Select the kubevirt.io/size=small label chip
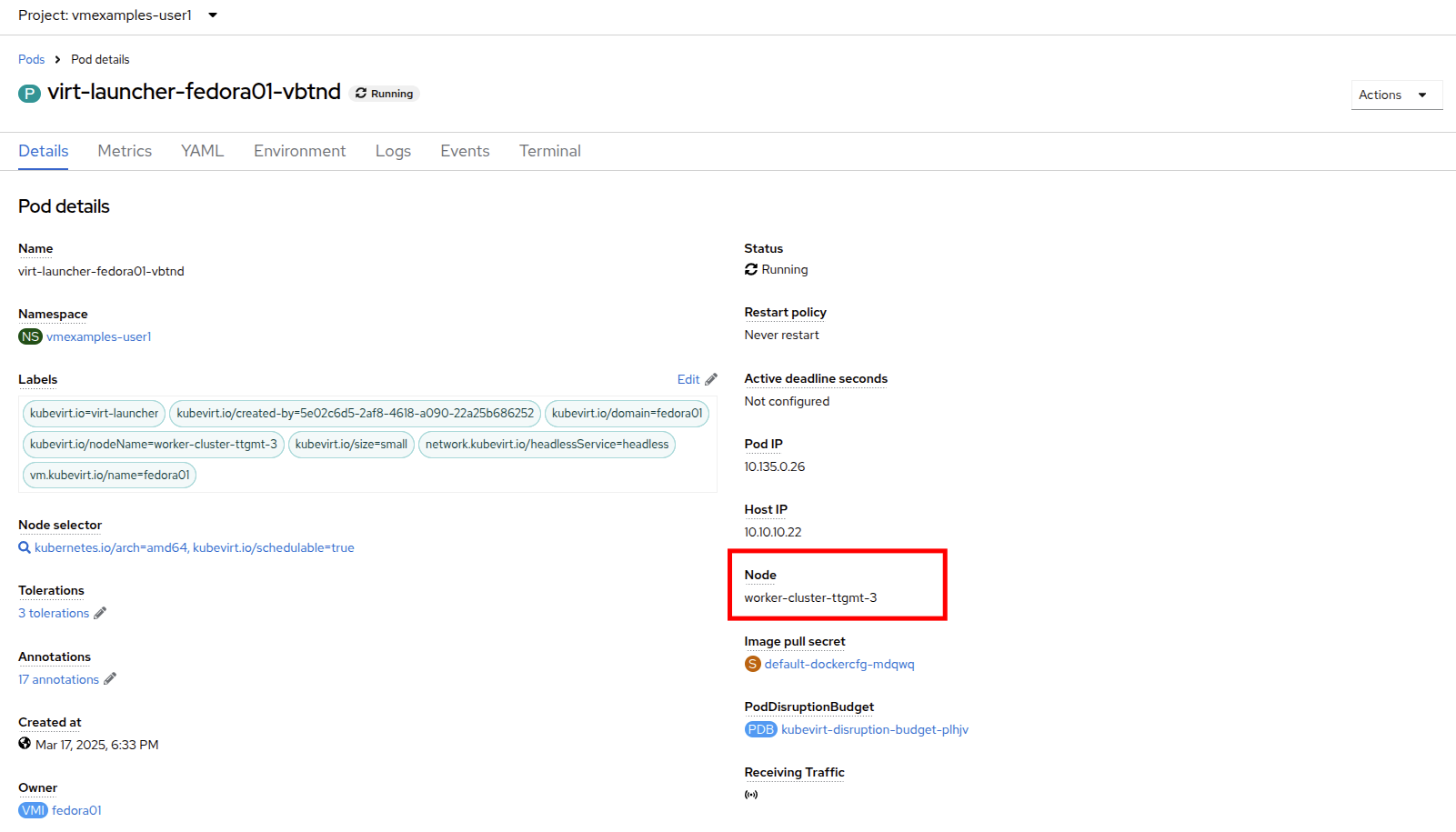This screenshot has height=832, width=1456. [x=351, y=445]
